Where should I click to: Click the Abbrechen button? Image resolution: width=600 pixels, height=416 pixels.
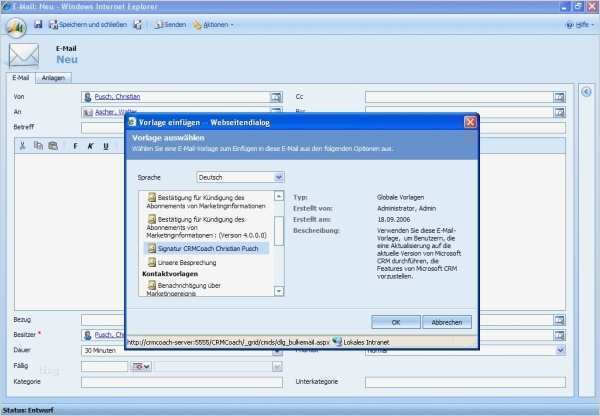(x=447, y=322)
